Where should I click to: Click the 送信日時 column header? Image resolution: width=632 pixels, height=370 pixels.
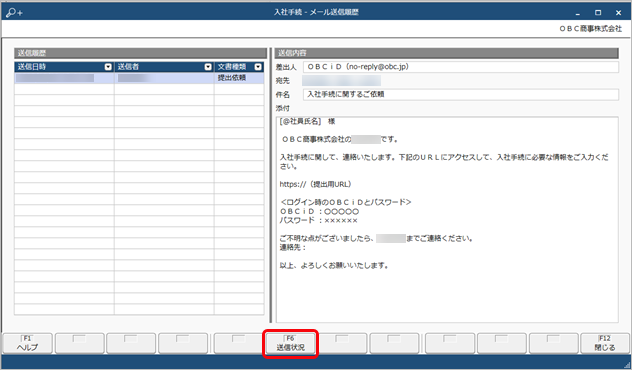pos(64,67)
